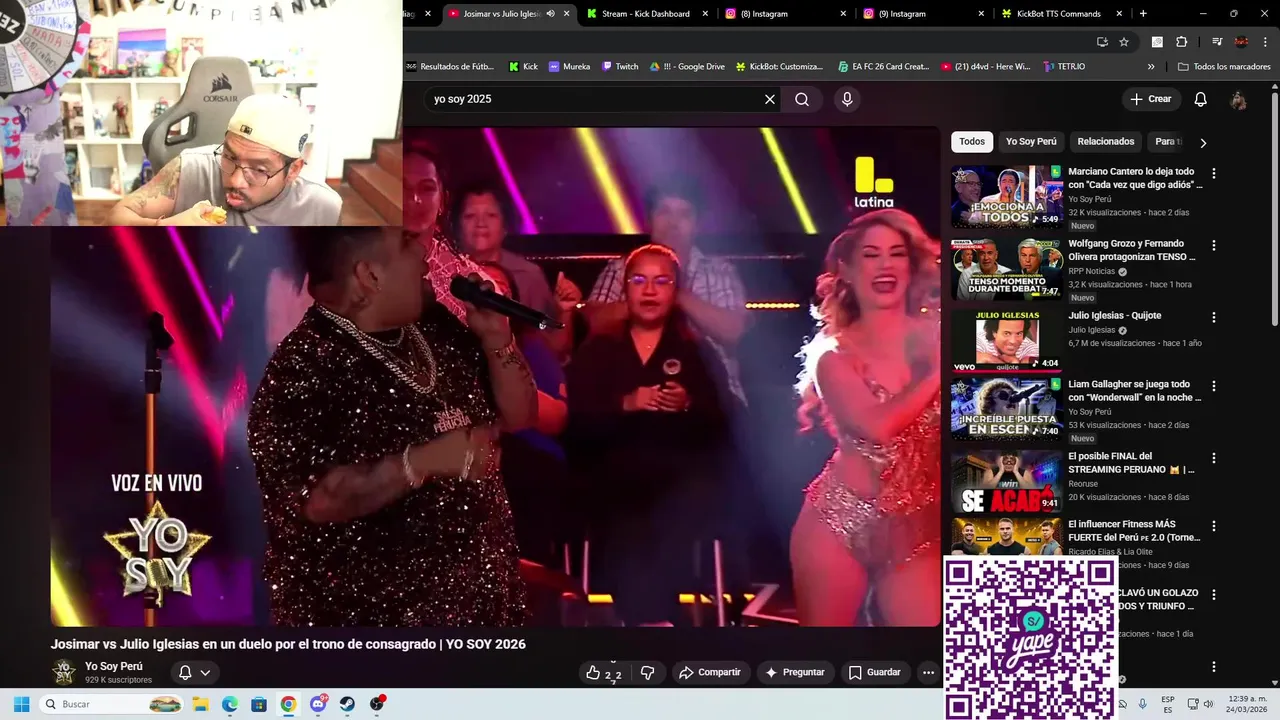Open options for Julio Iglesias Quijote video
This screenshot has width=1280, height=720.
coord(1214,317)
